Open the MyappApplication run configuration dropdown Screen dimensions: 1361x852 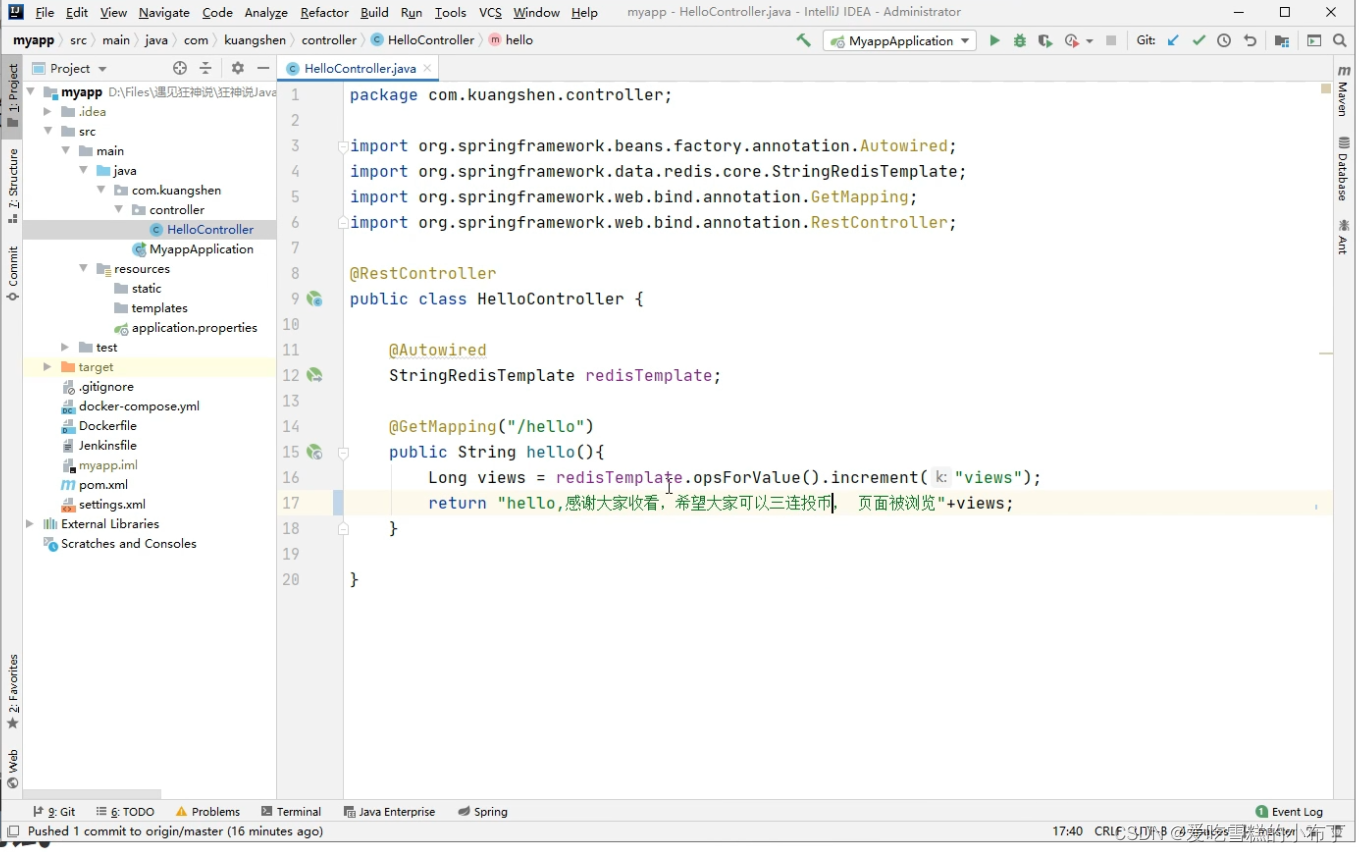[900, 41]
